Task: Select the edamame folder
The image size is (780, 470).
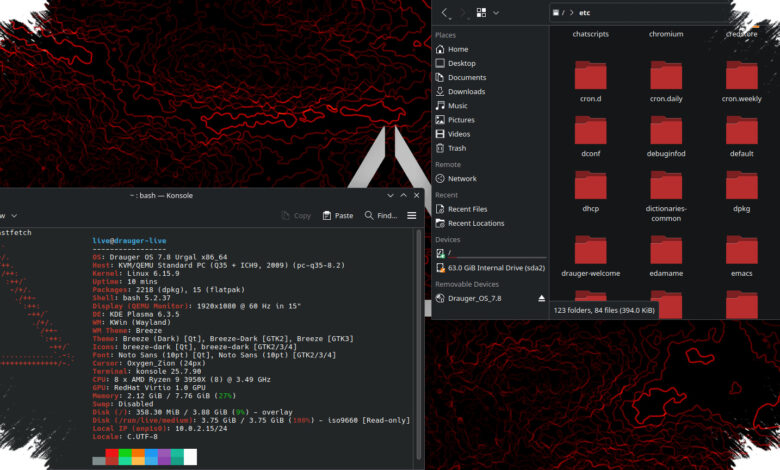Action: pyautogui.click(x=666, y=256)
